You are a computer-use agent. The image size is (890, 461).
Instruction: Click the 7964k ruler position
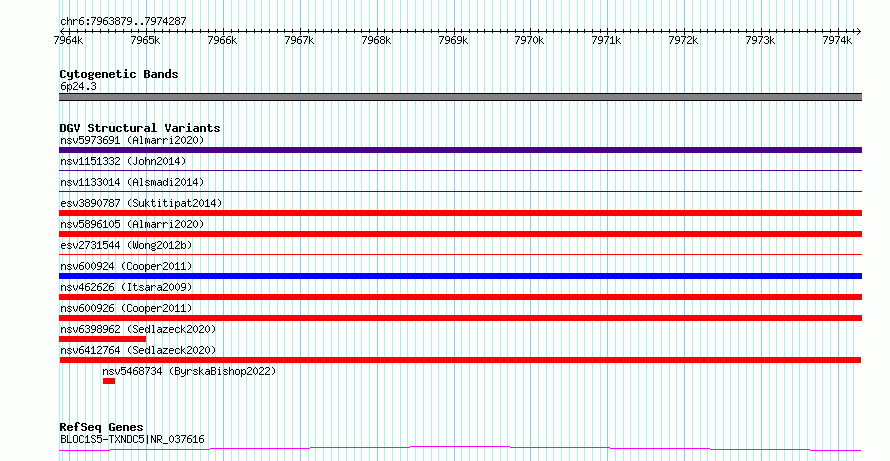pos(68,41)
